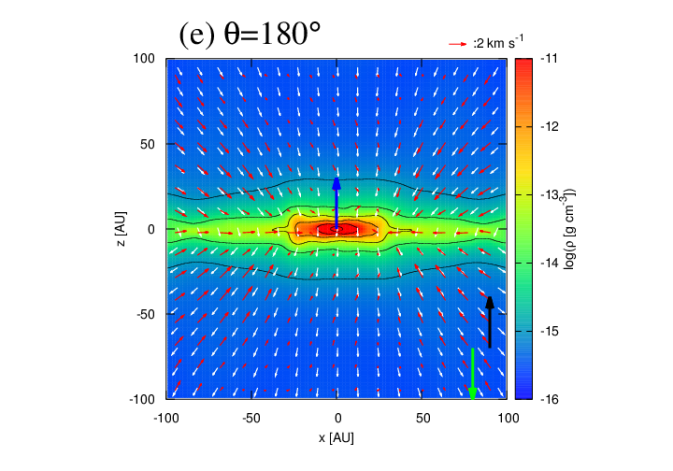673x471 pixels.
Task: Click the "100" tick on the x axis
Action: (x=508, y=418)
